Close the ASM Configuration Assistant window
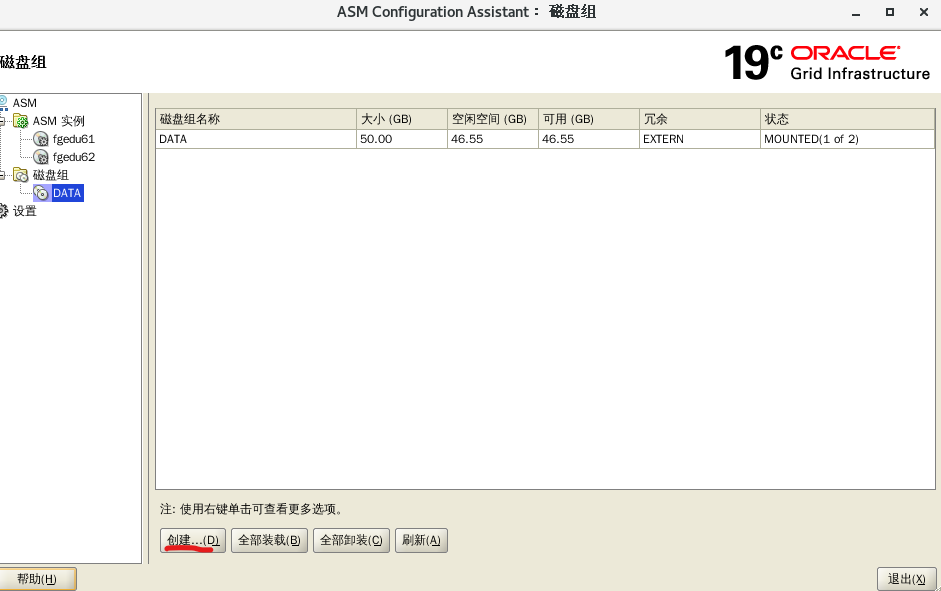 (x=924, y=12)
